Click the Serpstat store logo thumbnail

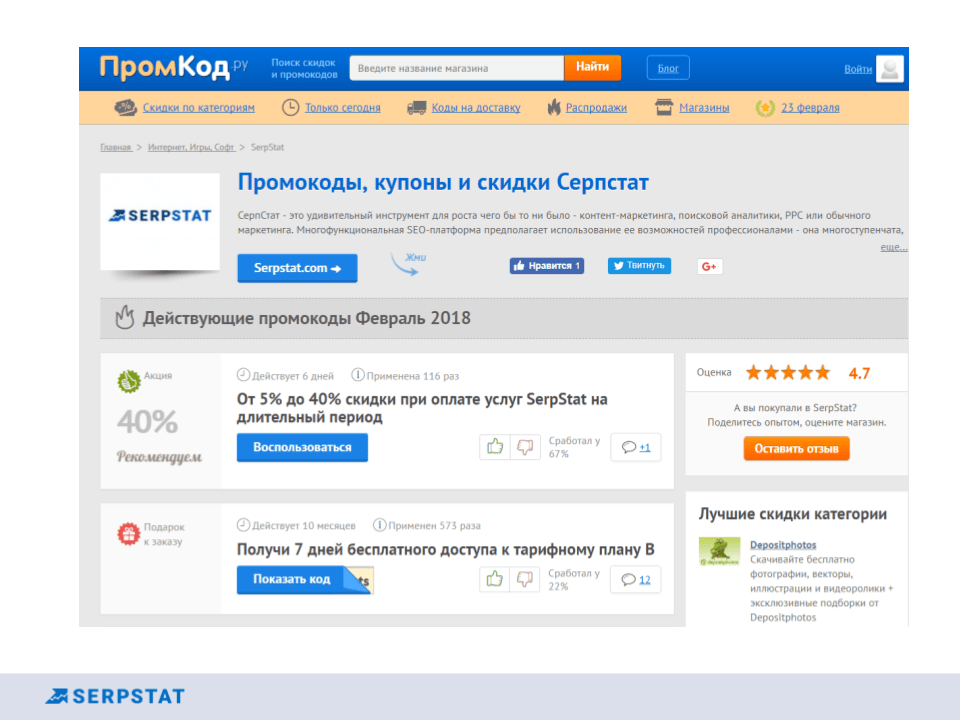pyautogui.click(x=160, y=221)
